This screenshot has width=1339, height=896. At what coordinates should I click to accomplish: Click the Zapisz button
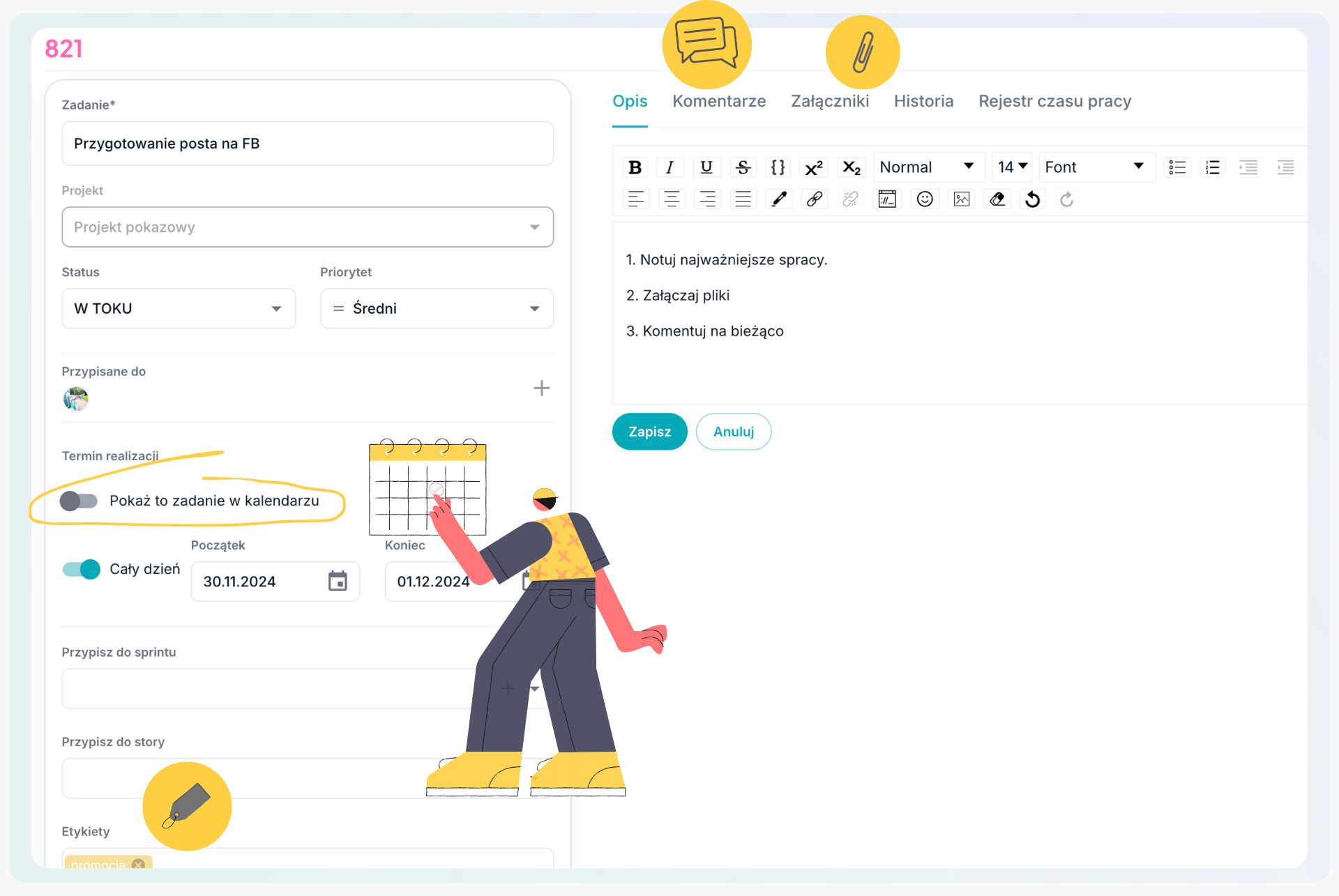pyautogui.click(x=649, y=432)
